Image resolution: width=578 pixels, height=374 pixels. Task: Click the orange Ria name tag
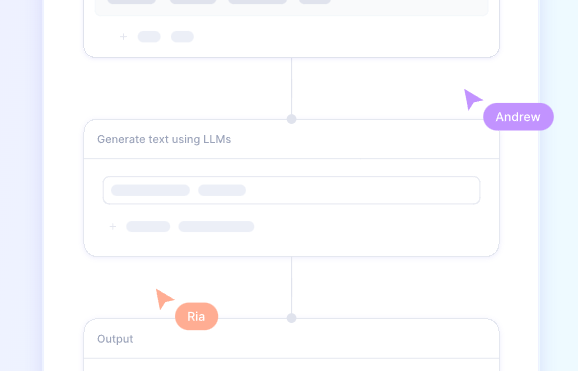196,317
